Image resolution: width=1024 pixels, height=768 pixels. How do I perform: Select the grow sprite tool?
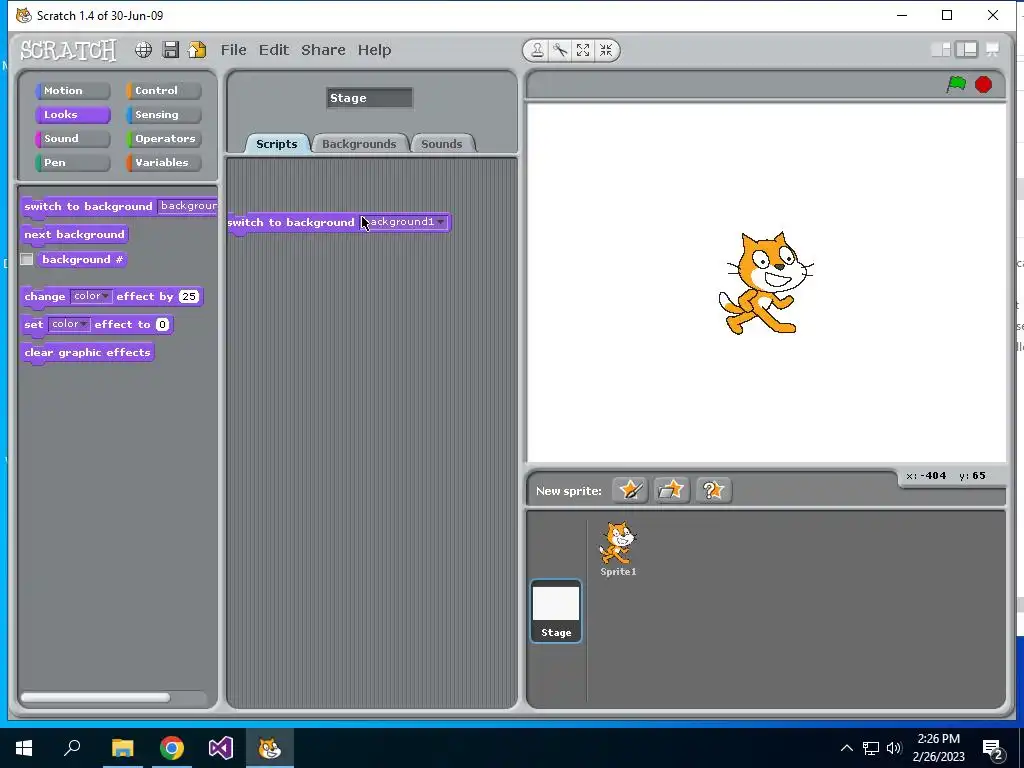pyautogui.click(x=583, y=50)
